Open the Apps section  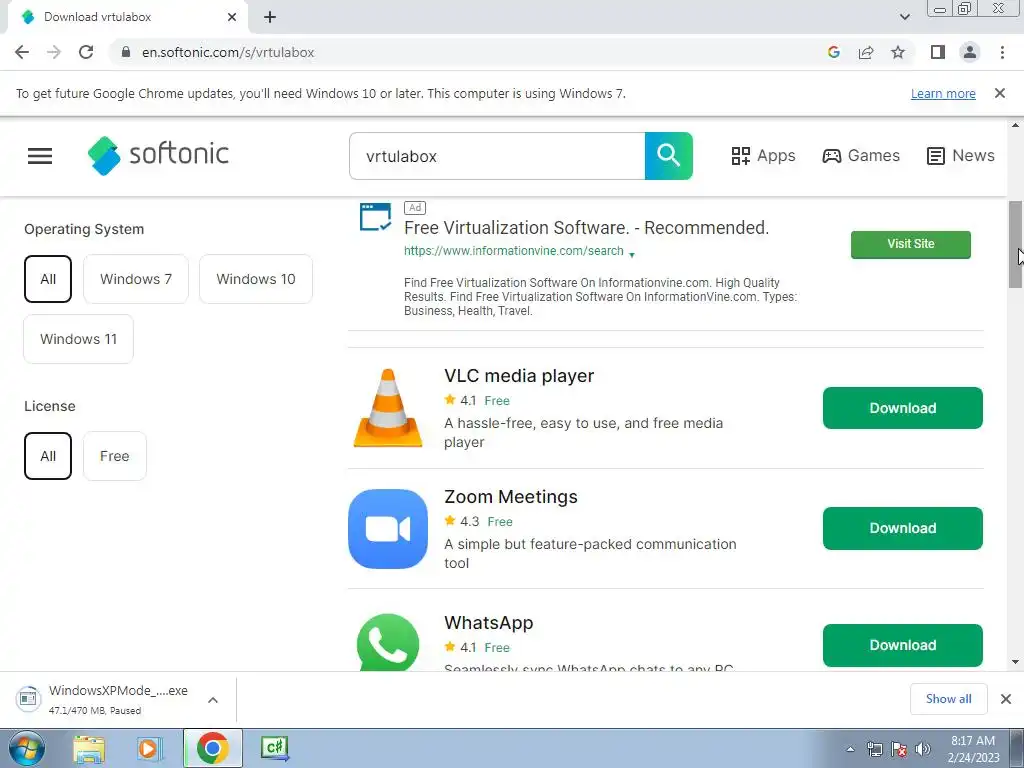(x=763, y=155)
